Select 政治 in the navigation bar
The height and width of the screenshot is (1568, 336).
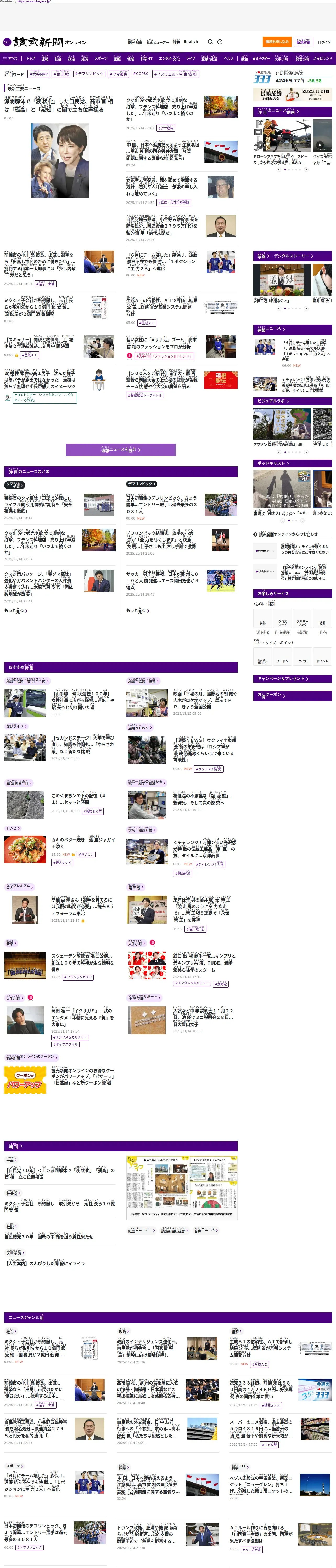click(71, 59)
